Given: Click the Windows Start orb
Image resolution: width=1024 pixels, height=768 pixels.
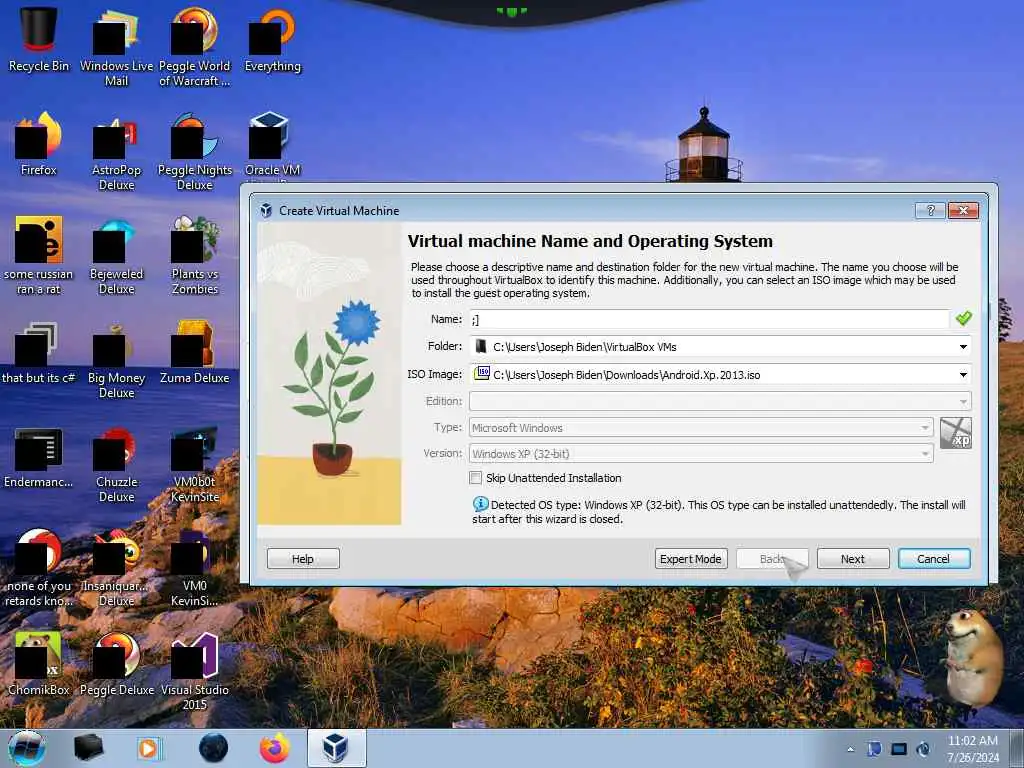Looking at the screenshot, I should [x=27, y=748].
